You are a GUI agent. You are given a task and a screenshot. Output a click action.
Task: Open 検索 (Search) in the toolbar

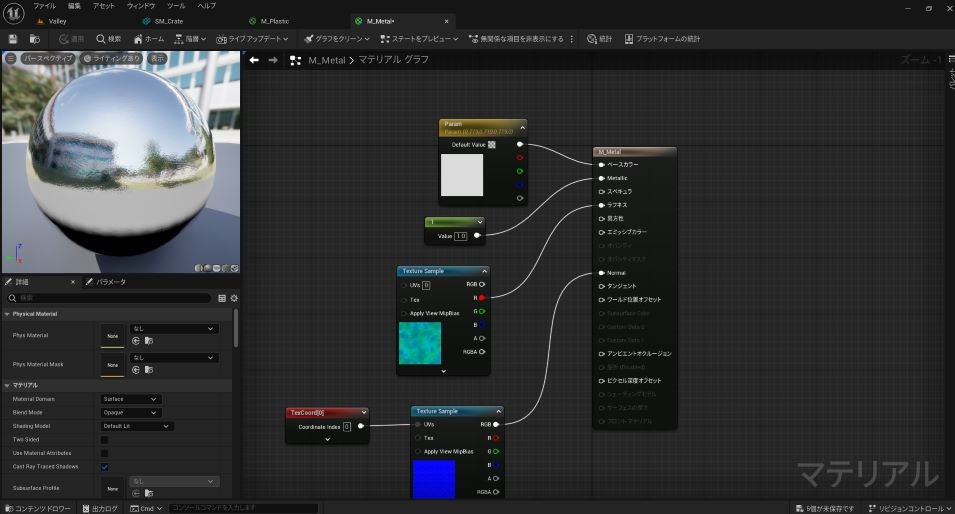108,39
